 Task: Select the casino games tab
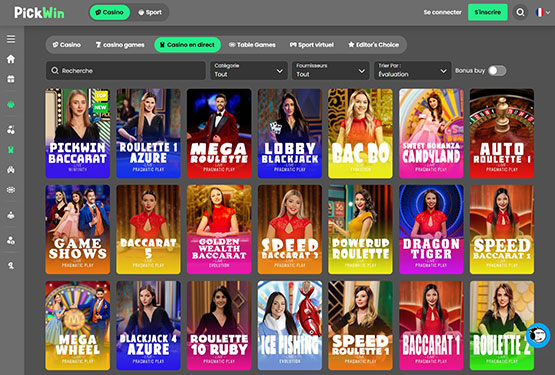pos(120,45)
